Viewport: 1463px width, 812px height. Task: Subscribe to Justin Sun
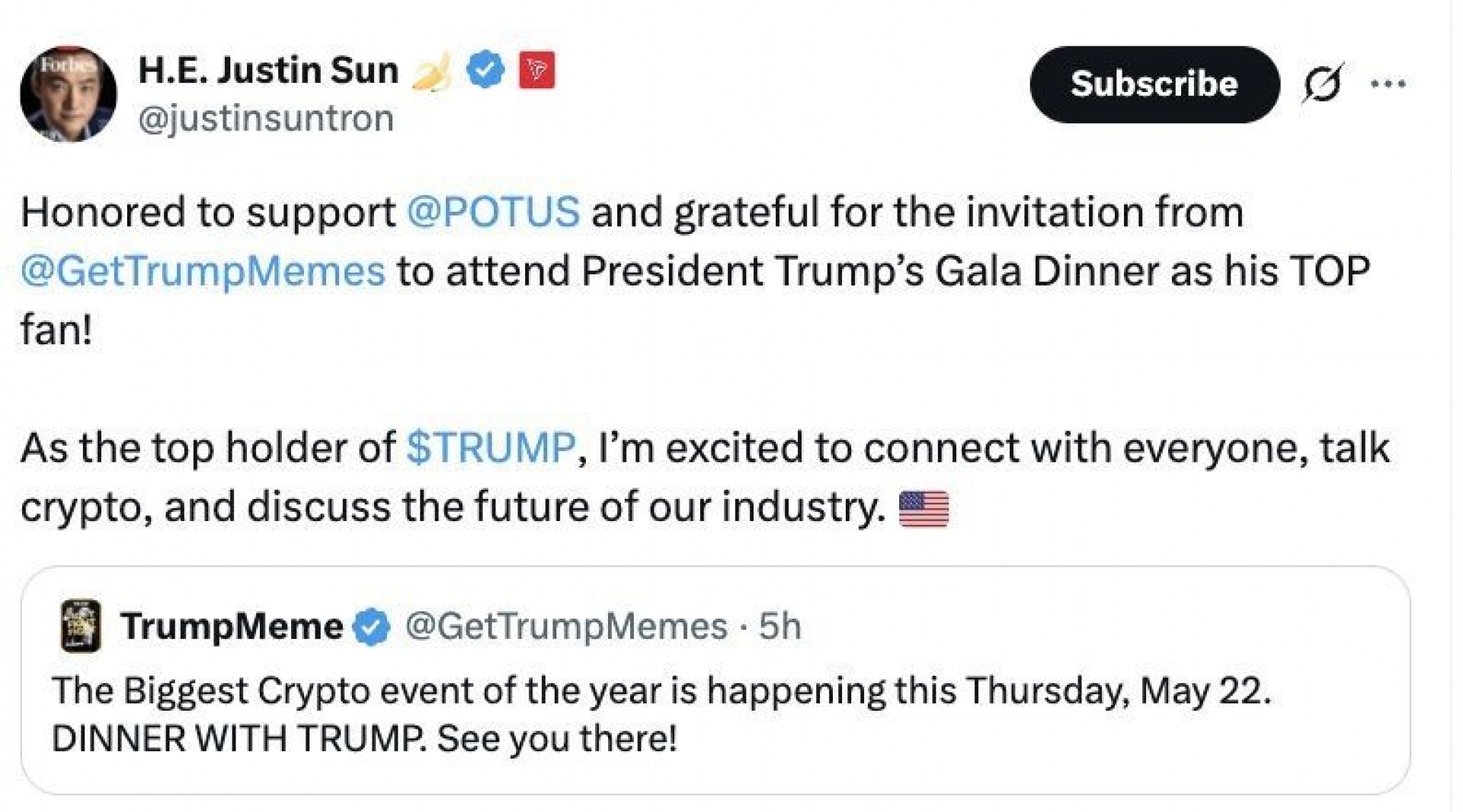(x=1154, y=85)
